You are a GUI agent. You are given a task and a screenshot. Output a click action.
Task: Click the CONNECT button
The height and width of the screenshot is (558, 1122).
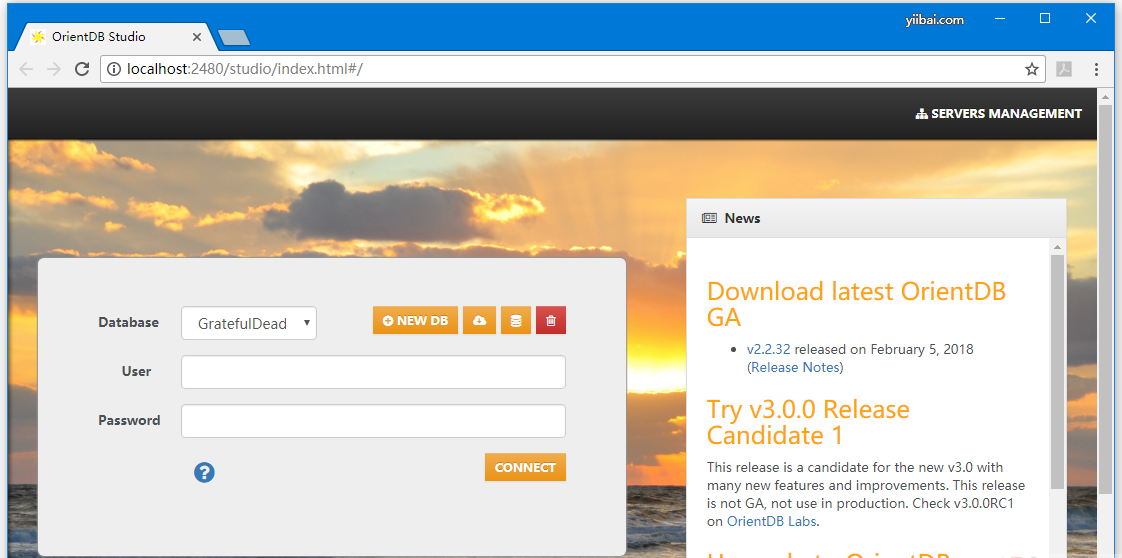(525, 467)
